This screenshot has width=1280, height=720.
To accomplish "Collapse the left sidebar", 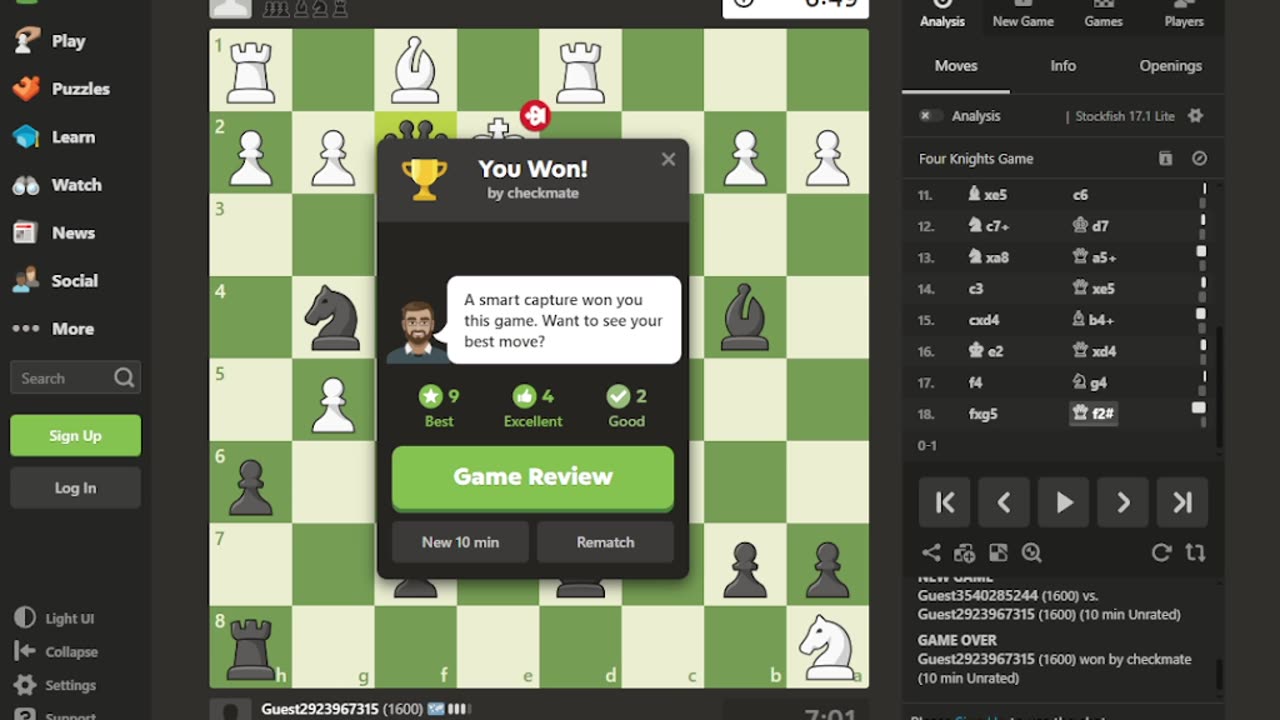I will point(57,652).
